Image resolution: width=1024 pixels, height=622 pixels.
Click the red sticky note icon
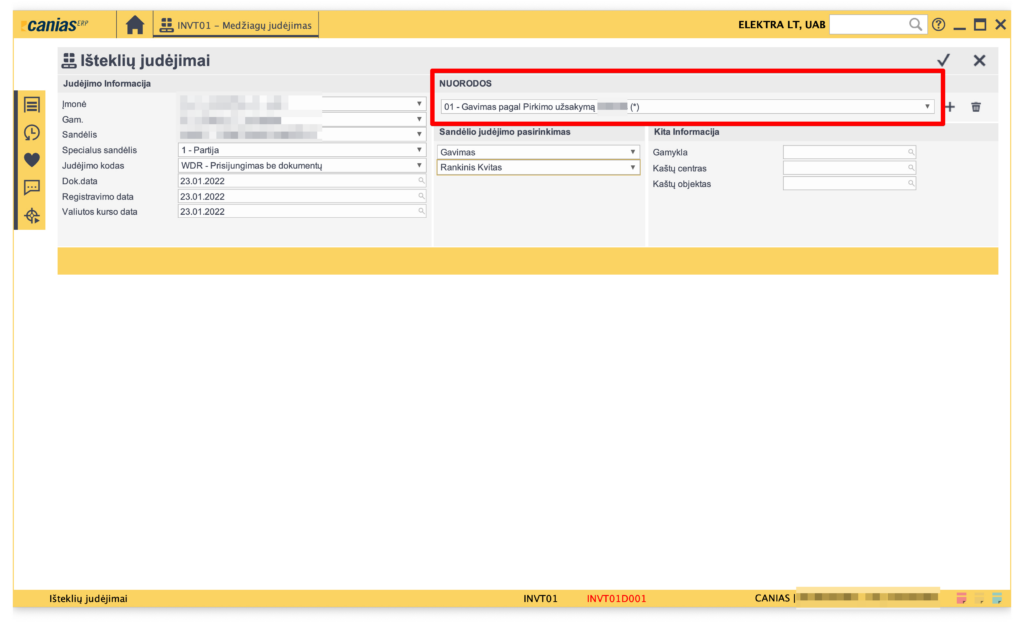(x=961, y=598)
